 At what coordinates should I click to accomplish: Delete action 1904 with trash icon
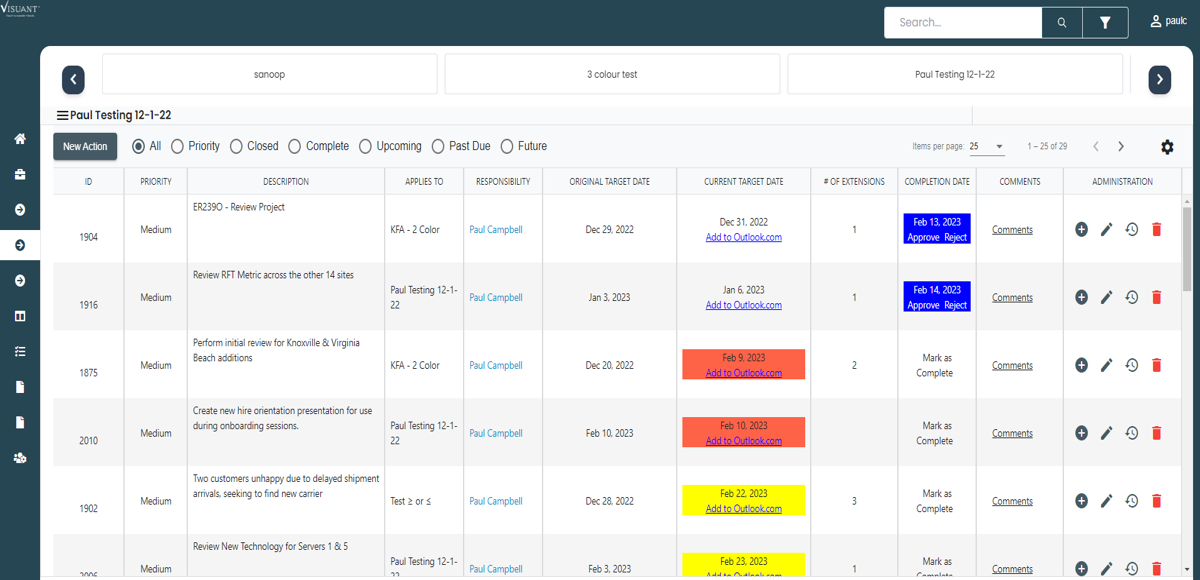click(1157, 230)
